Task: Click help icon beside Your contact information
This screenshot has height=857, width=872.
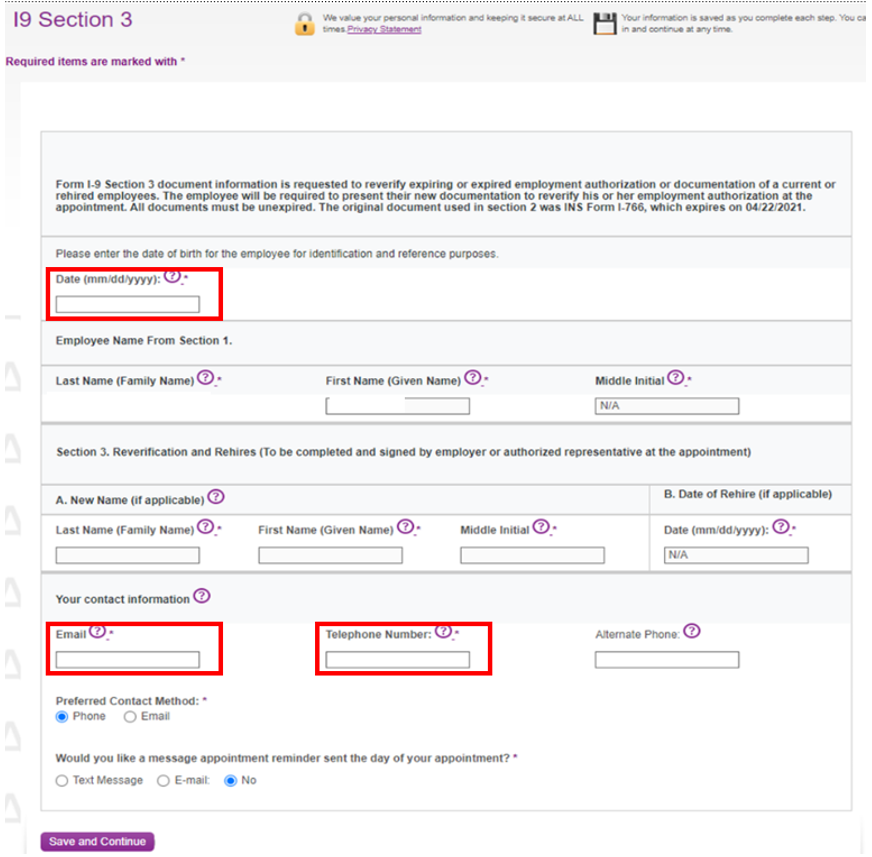Action: coord(201,596)
